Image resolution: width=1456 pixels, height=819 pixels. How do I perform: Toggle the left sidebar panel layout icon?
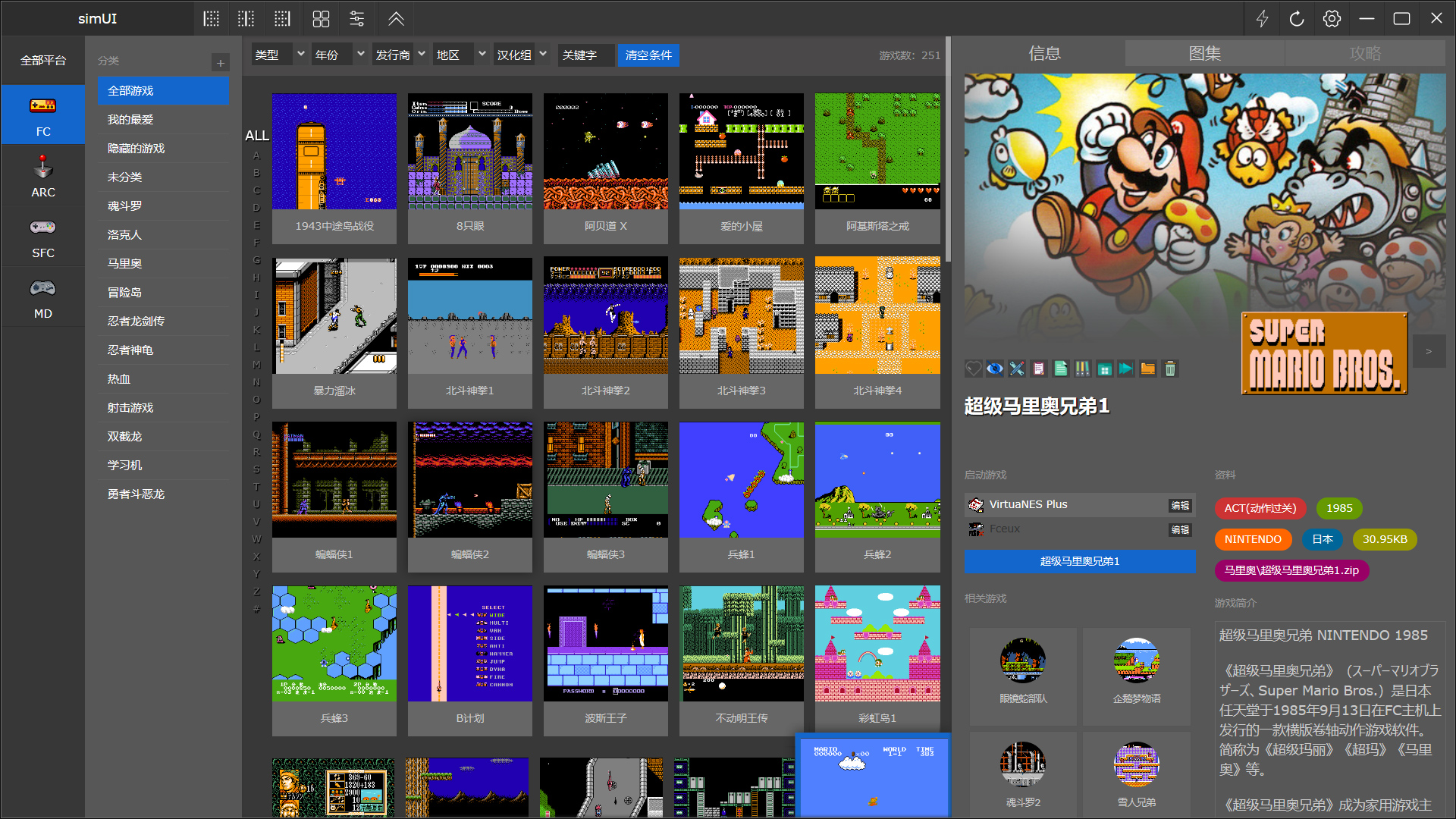coord(211,19)
